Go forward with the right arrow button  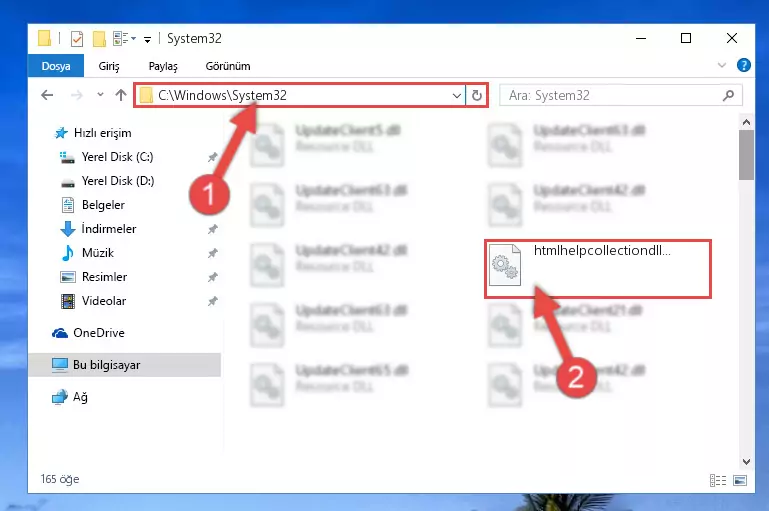click(77, 95)
